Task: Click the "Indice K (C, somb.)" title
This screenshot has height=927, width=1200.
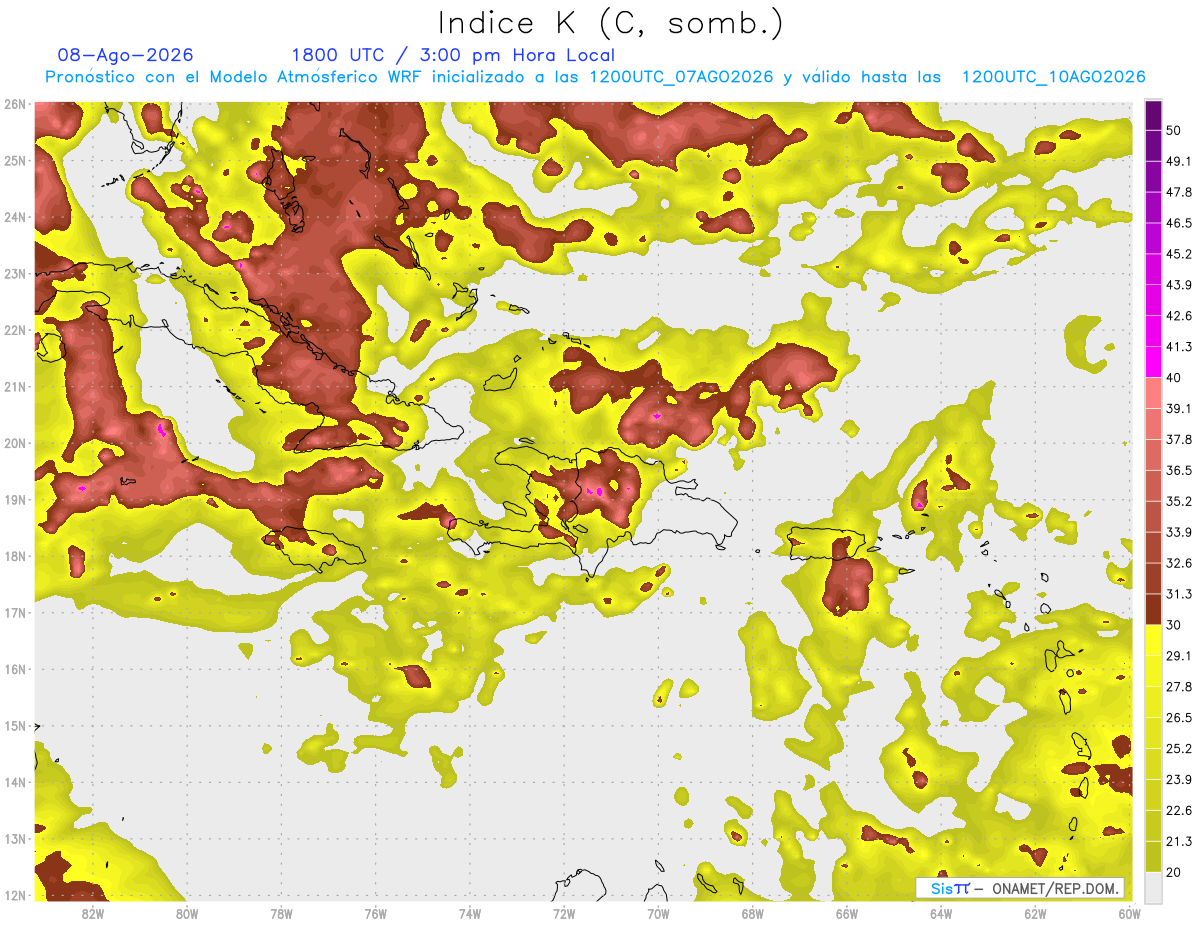Action: point(610,23)
